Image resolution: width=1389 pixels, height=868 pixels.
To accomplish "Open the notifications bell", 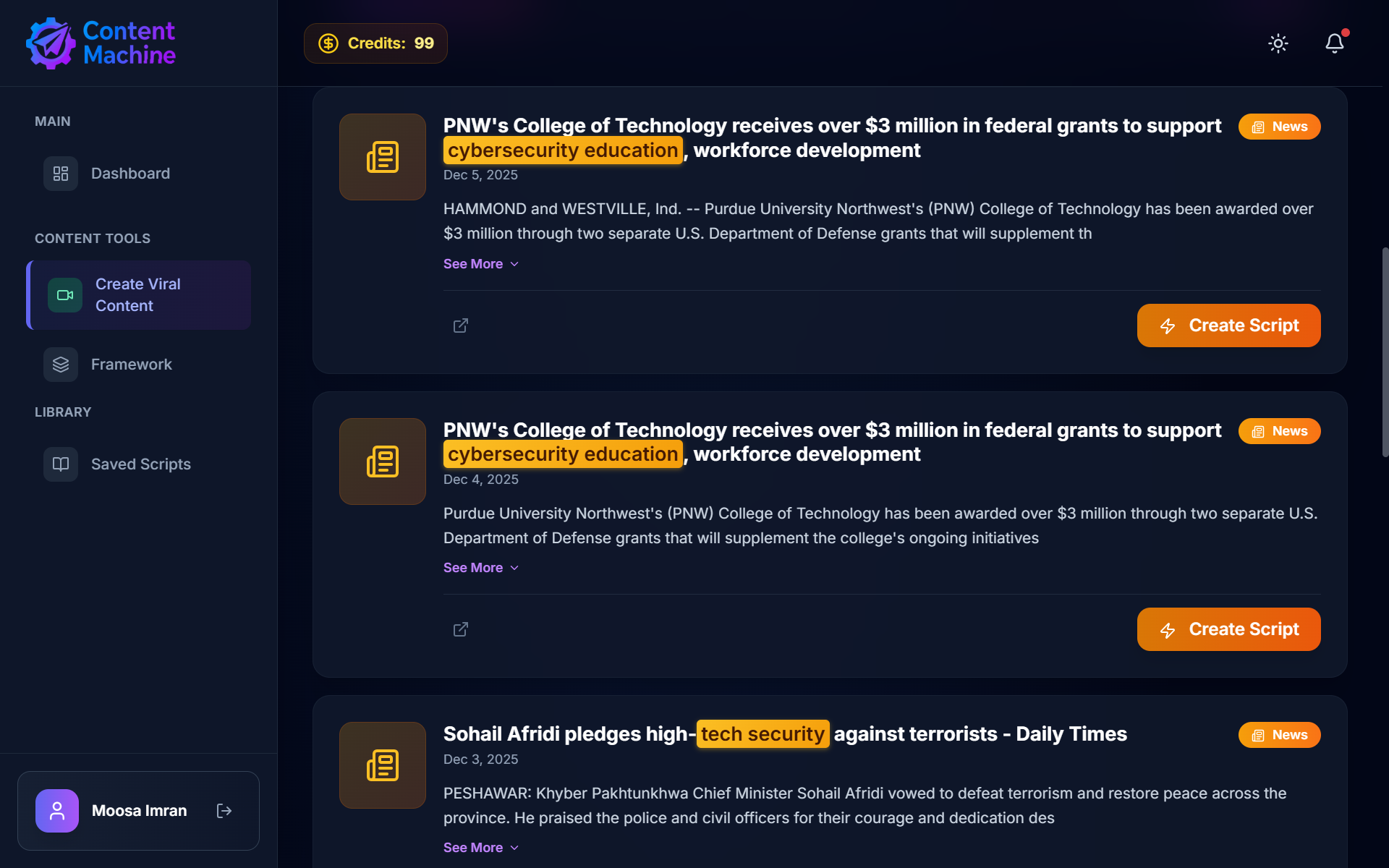I will [1334, 43].
